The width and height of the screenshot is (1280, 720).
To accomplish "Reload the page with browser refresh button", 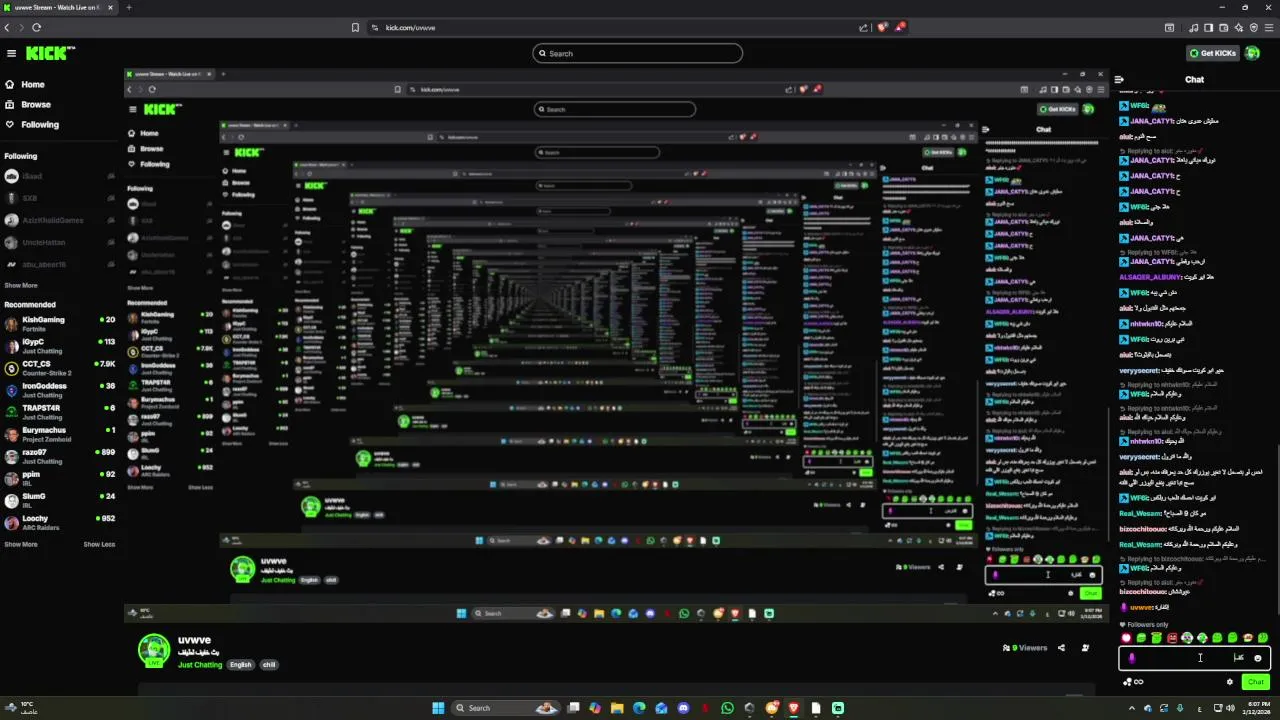I will (x=37, y=27).
